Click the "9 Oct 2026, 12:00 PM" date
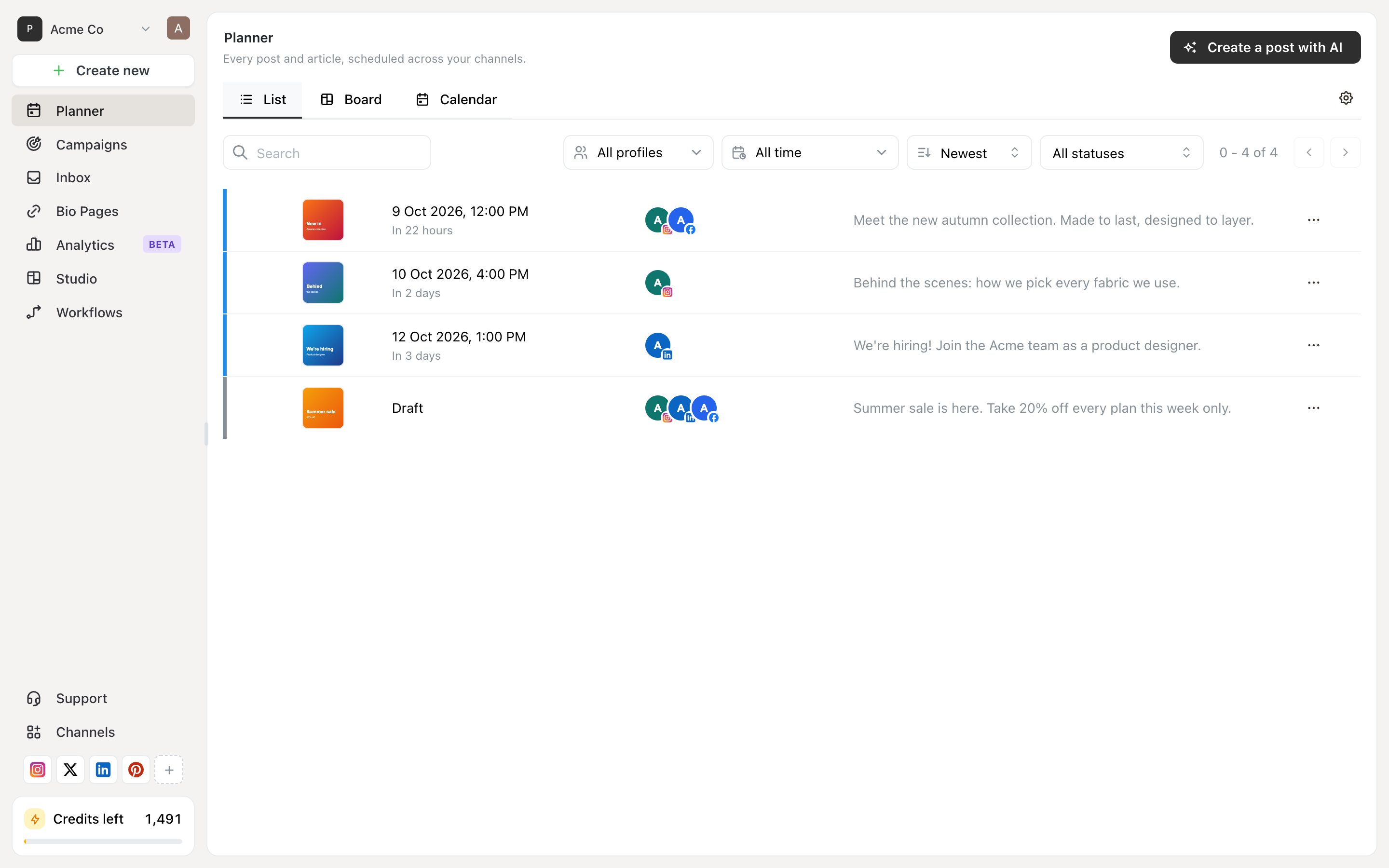 pos(460,211)
